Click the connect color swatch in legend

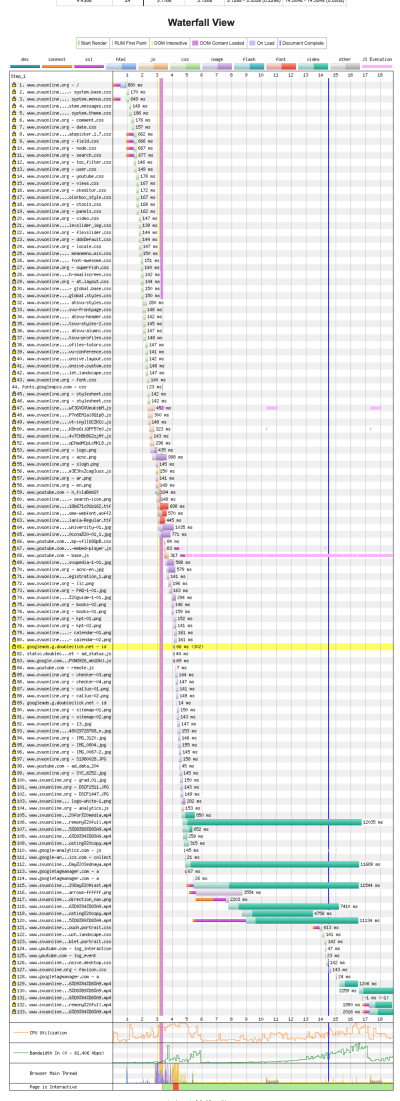56,66
